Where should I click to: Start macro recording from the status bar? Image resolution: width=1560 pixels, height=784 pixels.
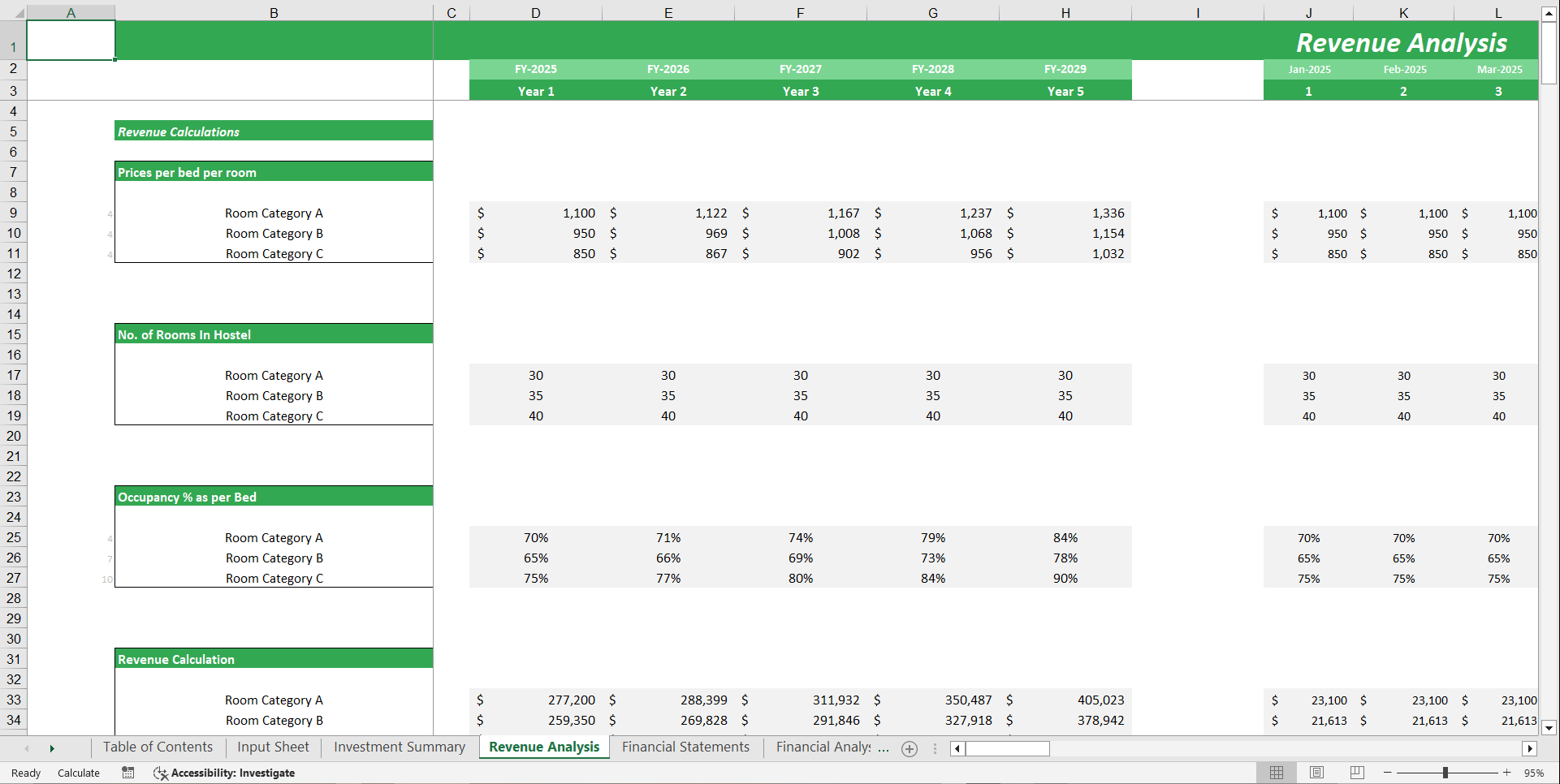127,773
